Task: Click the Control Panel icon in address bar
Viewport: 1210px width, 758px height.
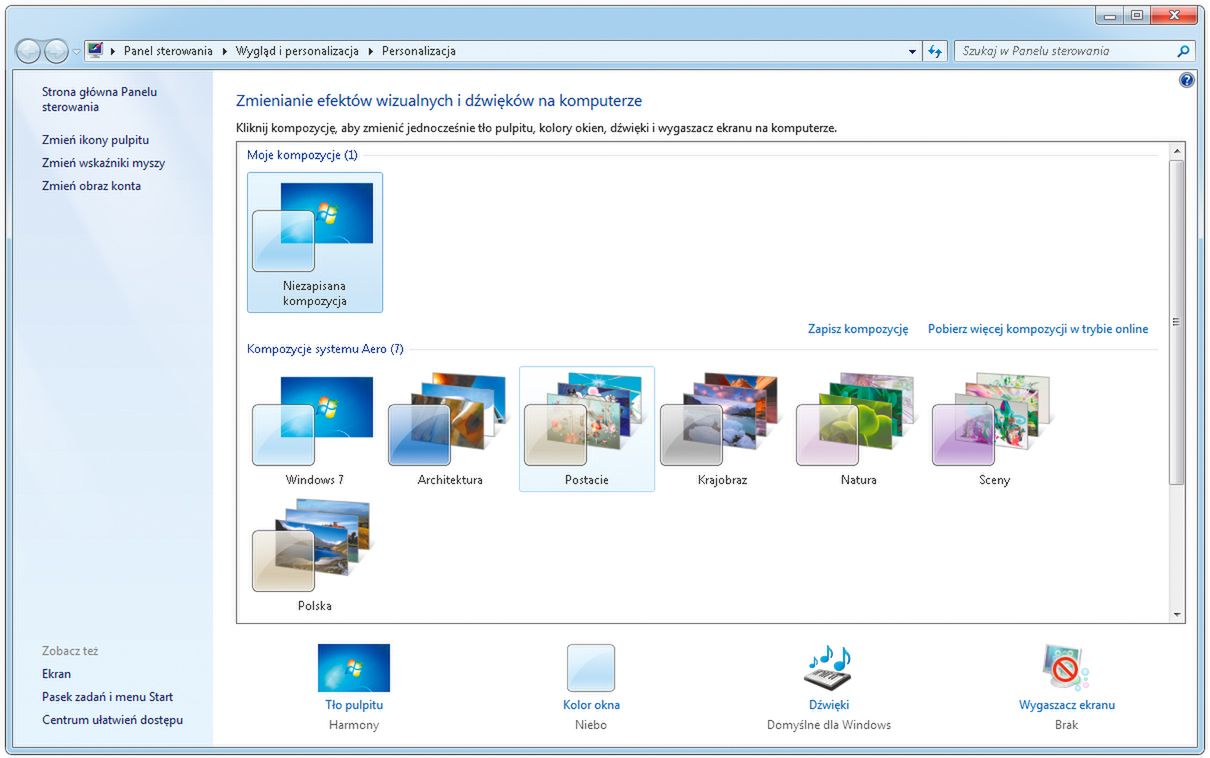Action: click(95, 50)
